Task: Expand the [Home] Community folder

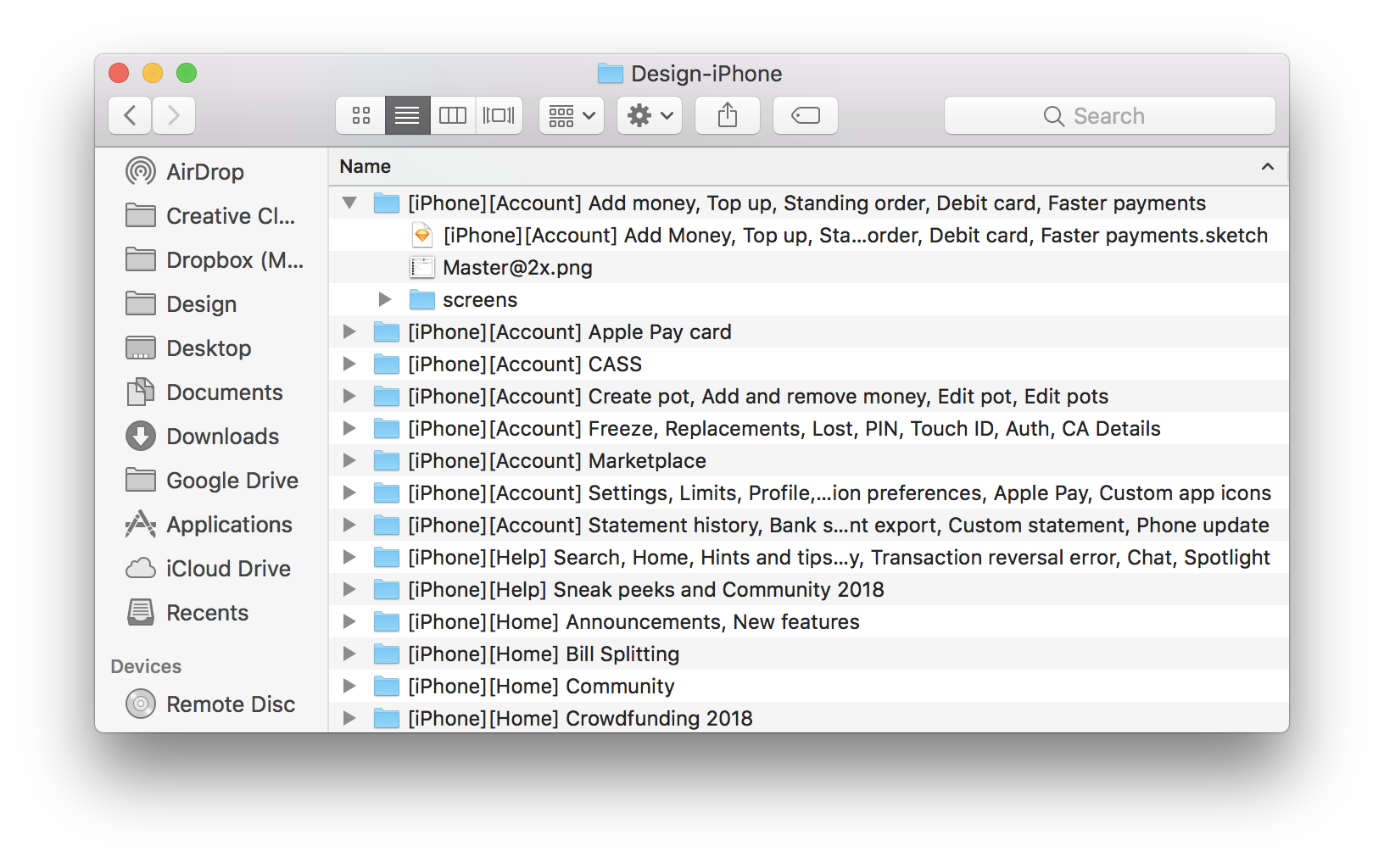Action: (x=349, y=686)
